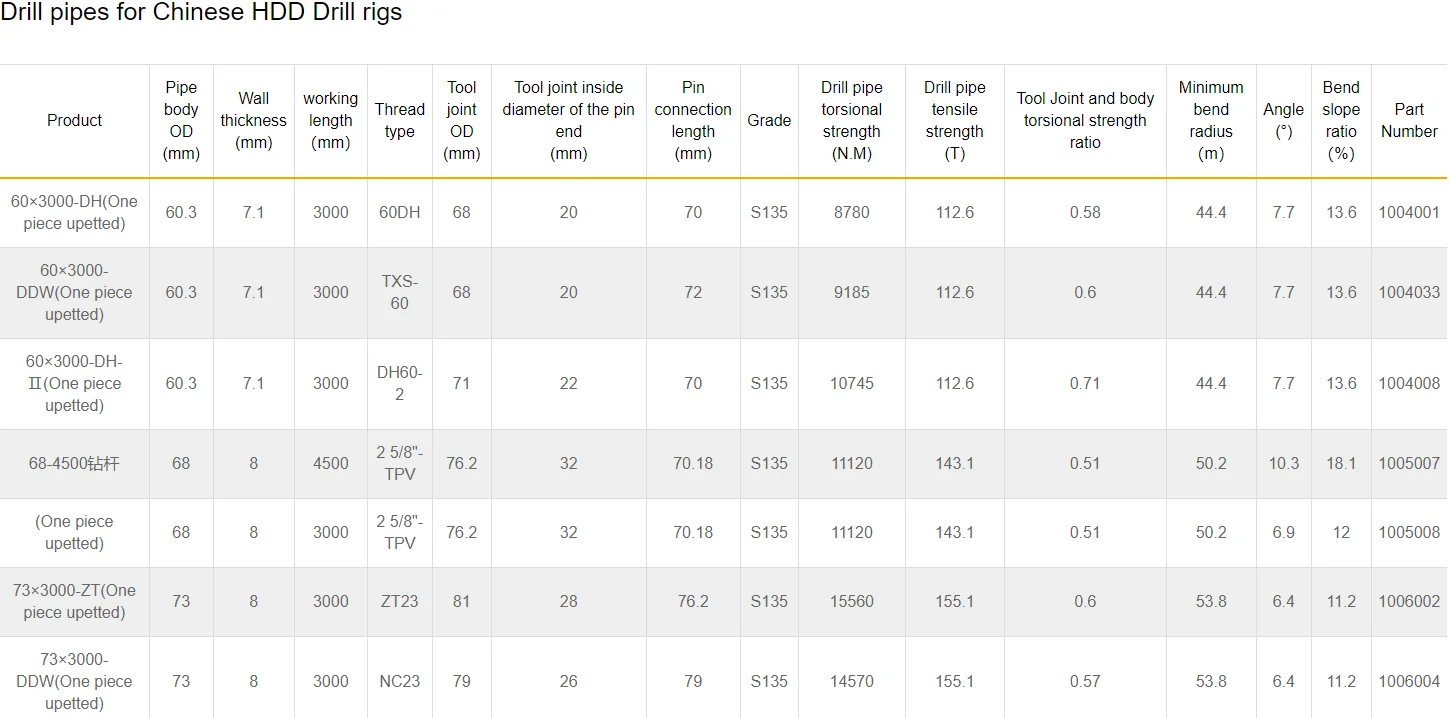Image resolution: width=1450 pixels, height=718 pixels.
Task: Click the TXS-60 thread type cell
Action: pyautogui.click(x=399, y=292)
